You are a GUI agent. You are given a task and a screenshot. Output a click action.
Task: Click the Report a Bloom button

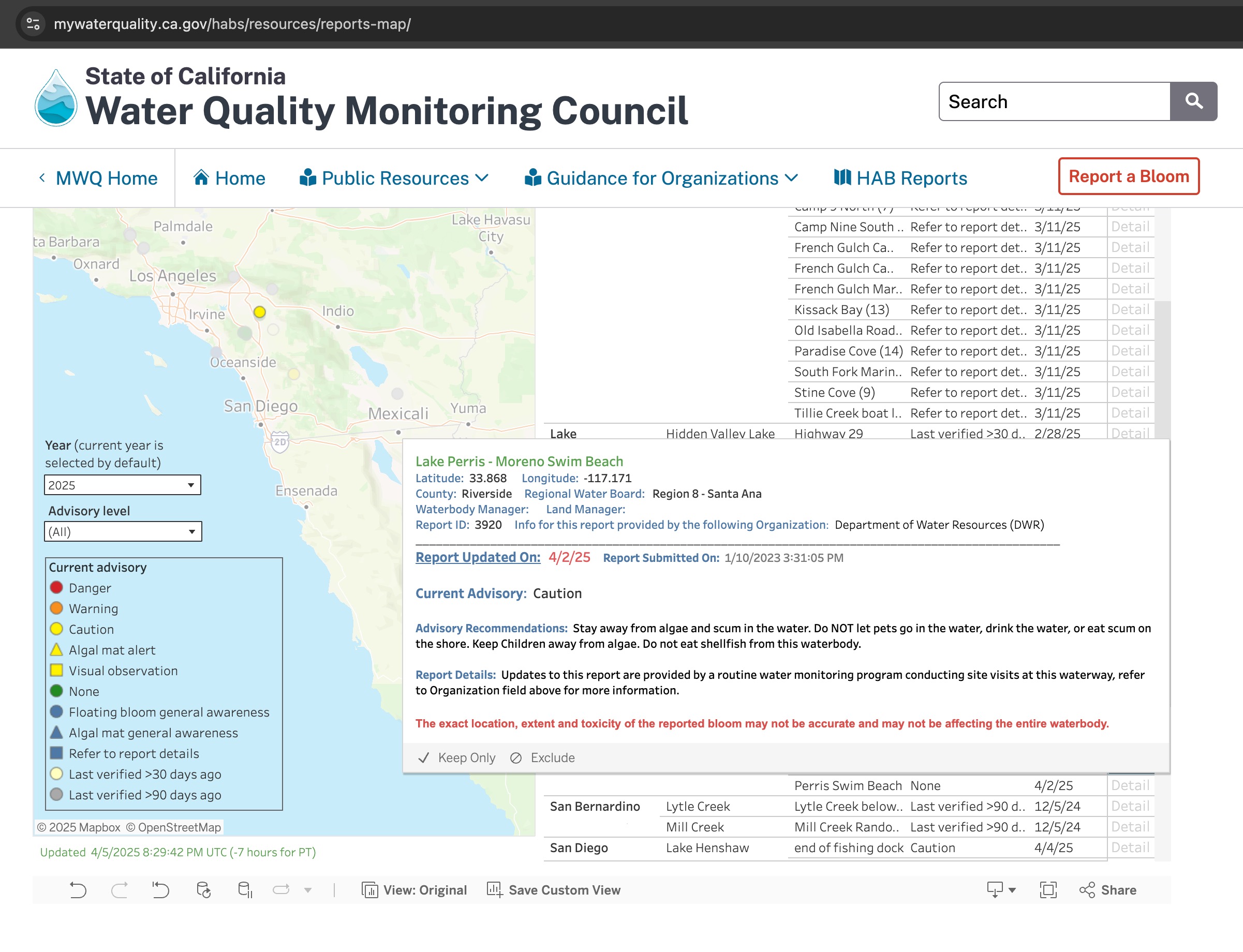click(x=1128, y=177)
